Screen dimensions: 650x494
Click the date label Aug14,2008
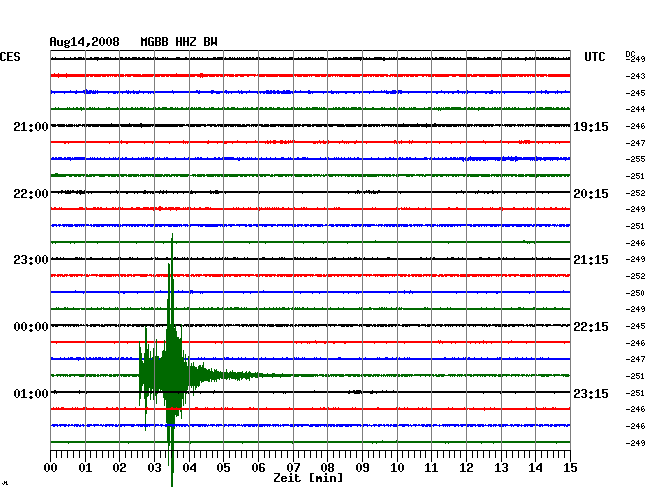(x=85, y=42)
